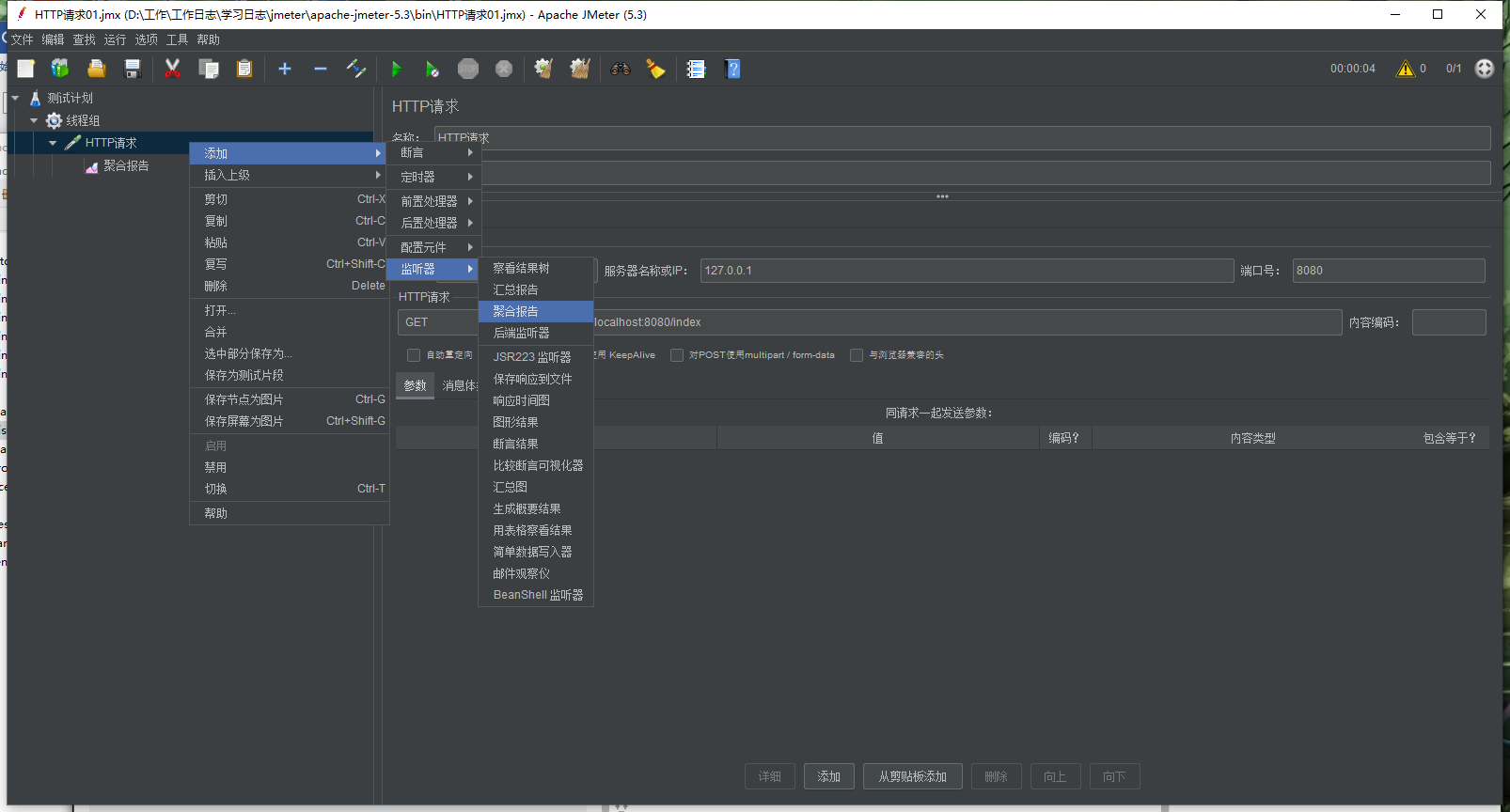Switch to the 参数 tab

(415, 385)
